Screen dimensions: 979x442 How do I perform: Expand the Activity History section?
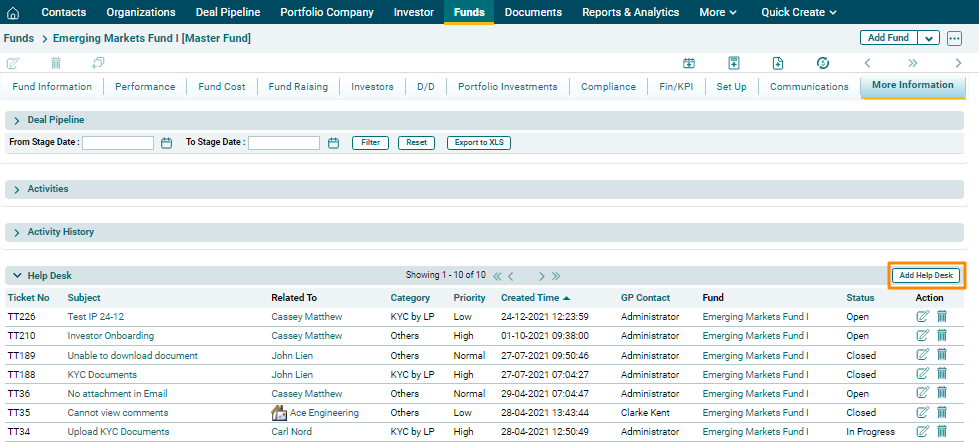tap(17, 232)
